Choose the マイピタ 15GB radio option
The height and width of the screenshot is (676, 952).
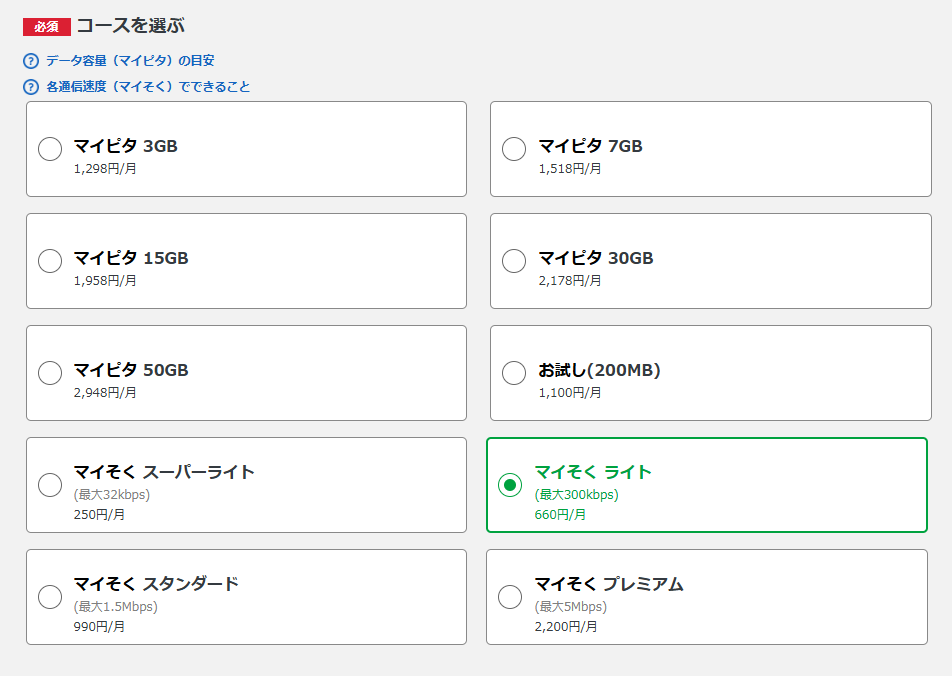(x=50, y=261)
